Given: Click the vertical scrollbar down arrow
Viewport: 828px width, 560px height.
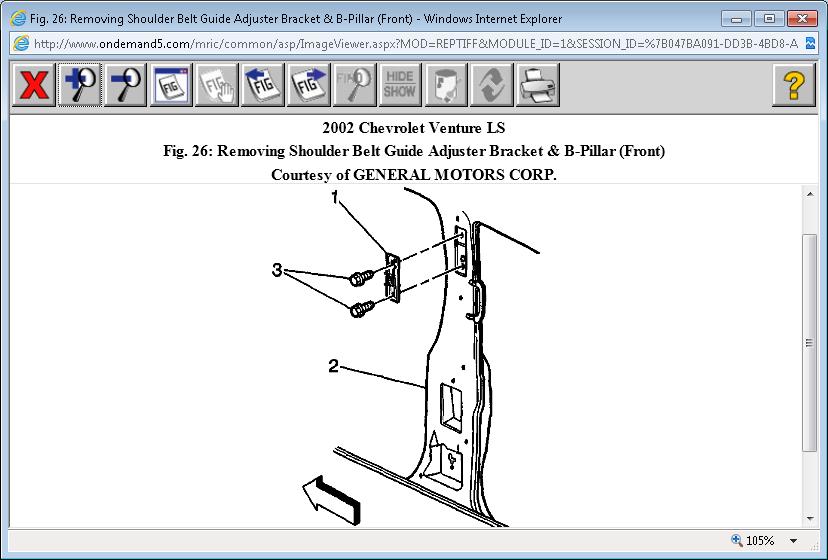Looking at the screenshot, I should [810, 519].
